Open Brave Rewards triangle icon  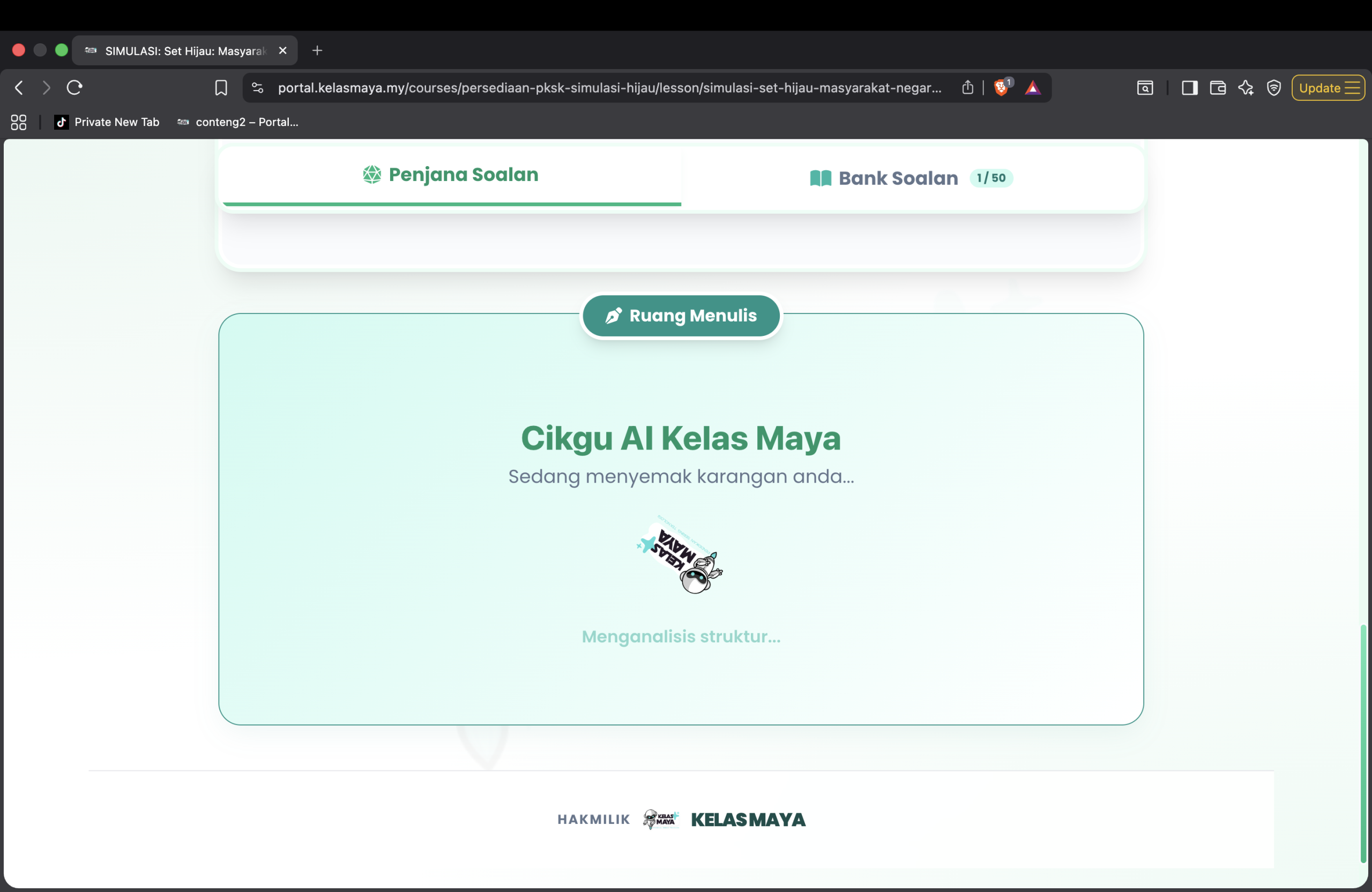click(1032, 87)
